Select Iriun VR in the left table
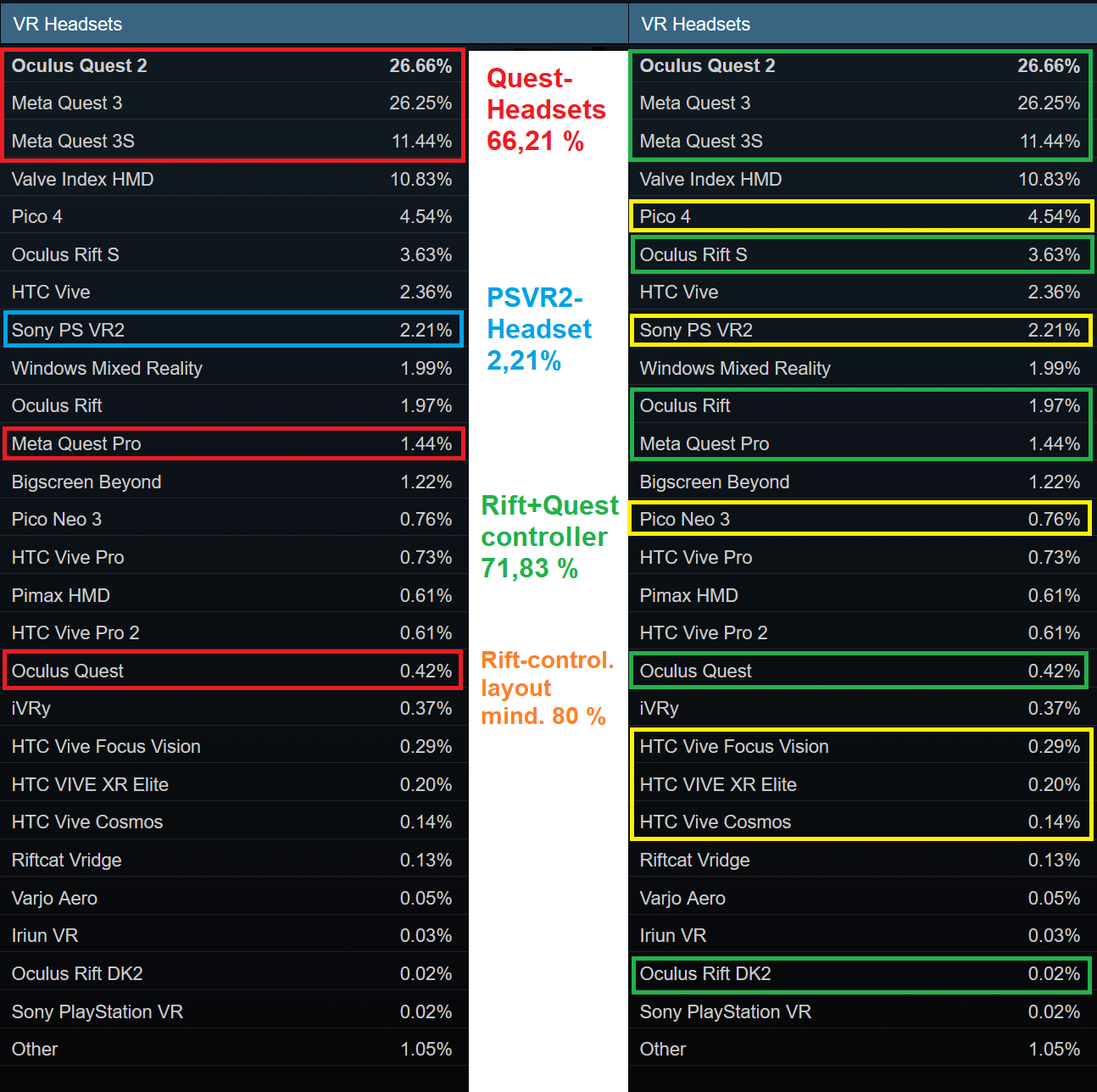The image size is (1097, 1092). pos(234,935)
